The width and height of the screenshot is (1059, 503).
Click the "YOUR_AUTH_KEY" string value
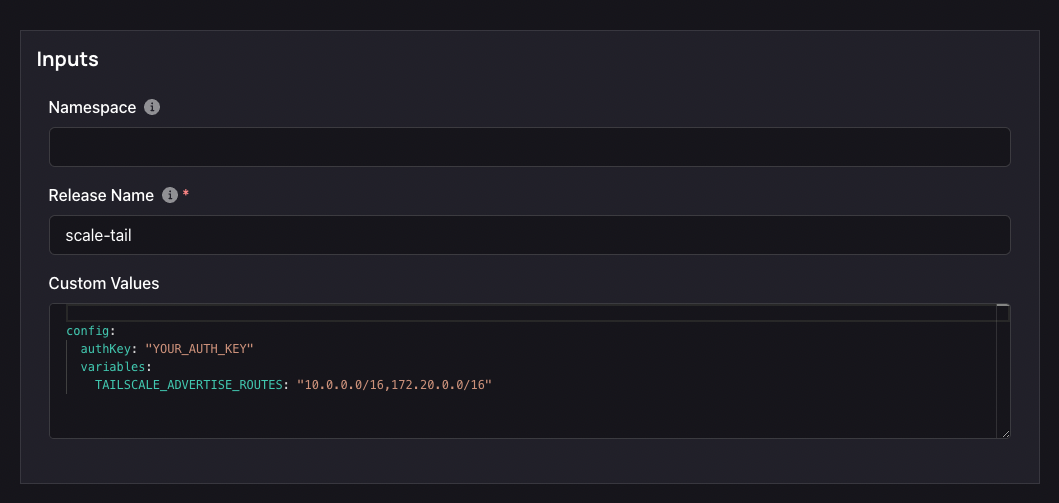click(x=199, y=349)
